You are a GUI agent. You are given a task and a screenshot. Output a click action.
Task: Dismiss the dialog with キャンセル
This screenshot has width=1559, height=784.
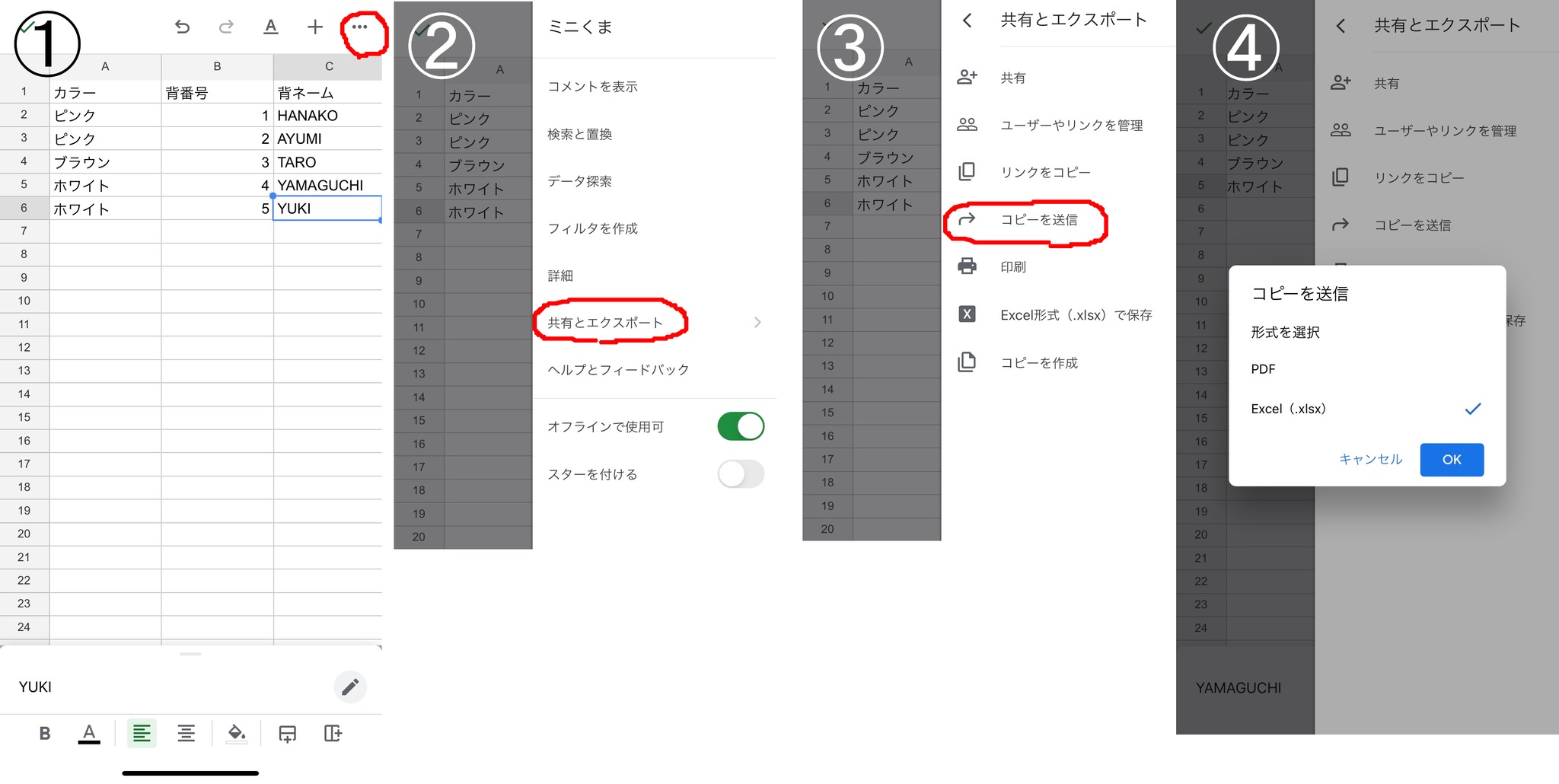click(1370, 460)
